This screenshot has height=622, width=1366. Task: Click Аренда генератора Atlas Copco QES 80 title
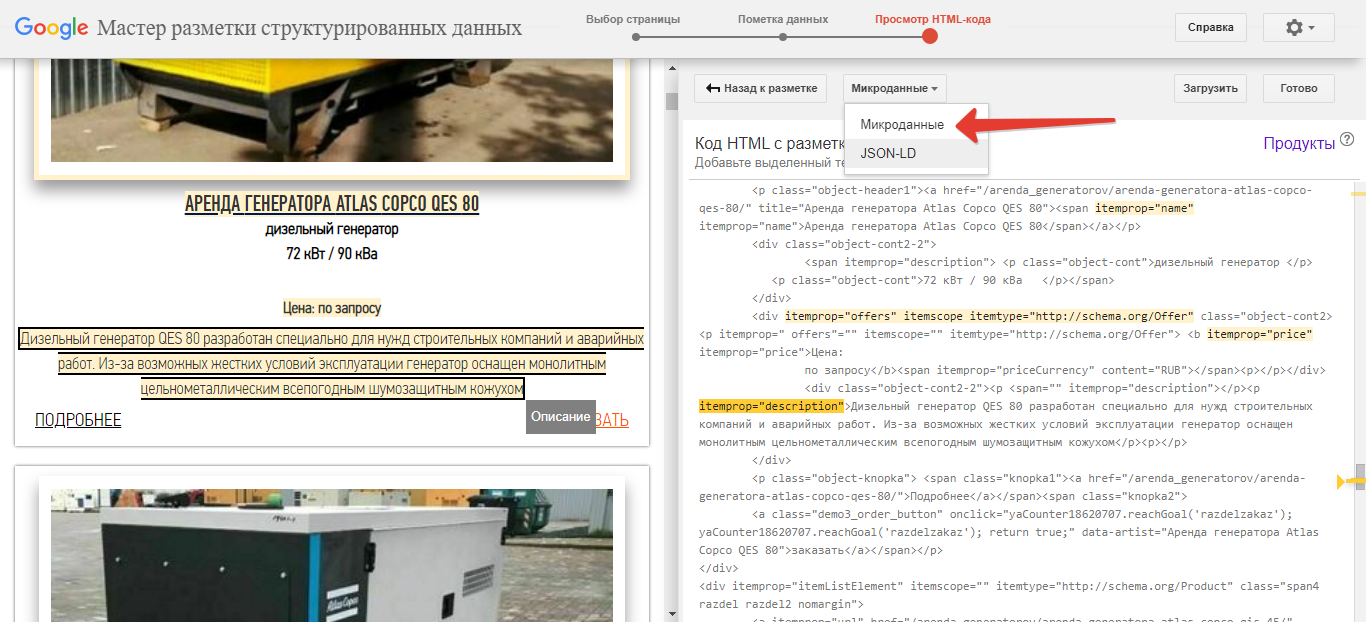[x=332, y=204]
